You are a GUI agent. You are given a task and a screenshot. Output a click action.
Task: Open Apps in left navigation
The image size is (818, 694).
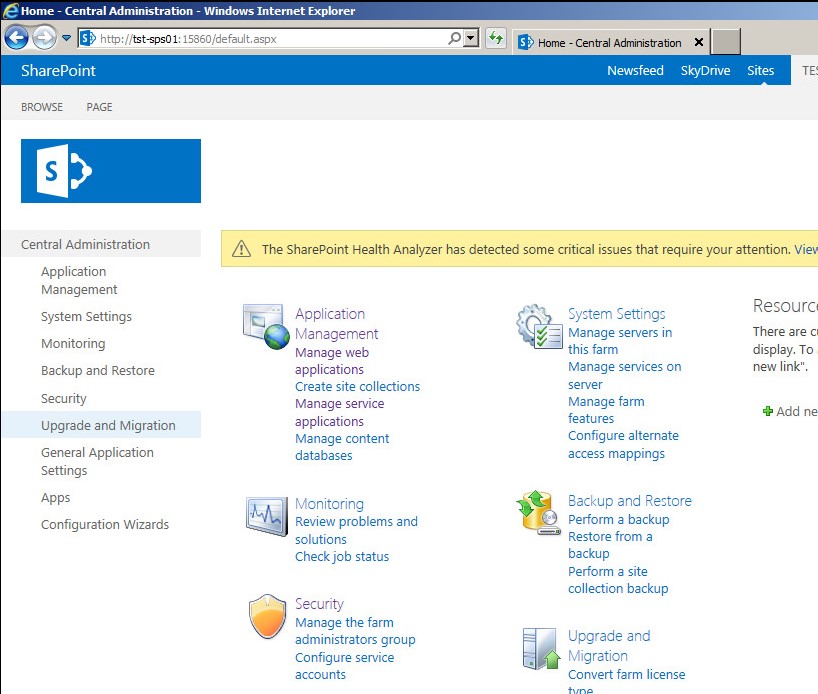(55, 497)
